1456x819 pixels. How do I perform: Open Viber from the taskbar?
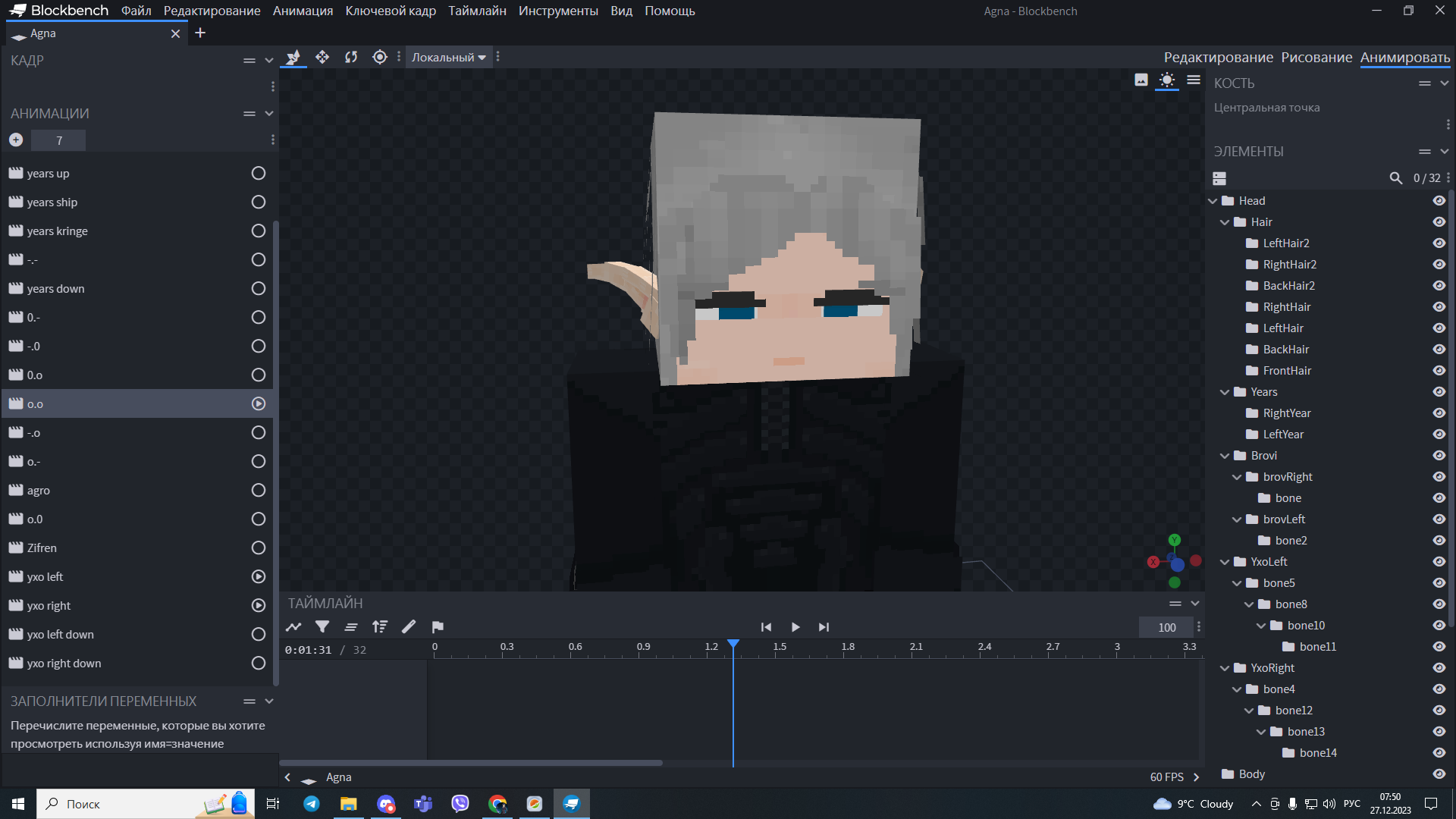coord(460,804)
